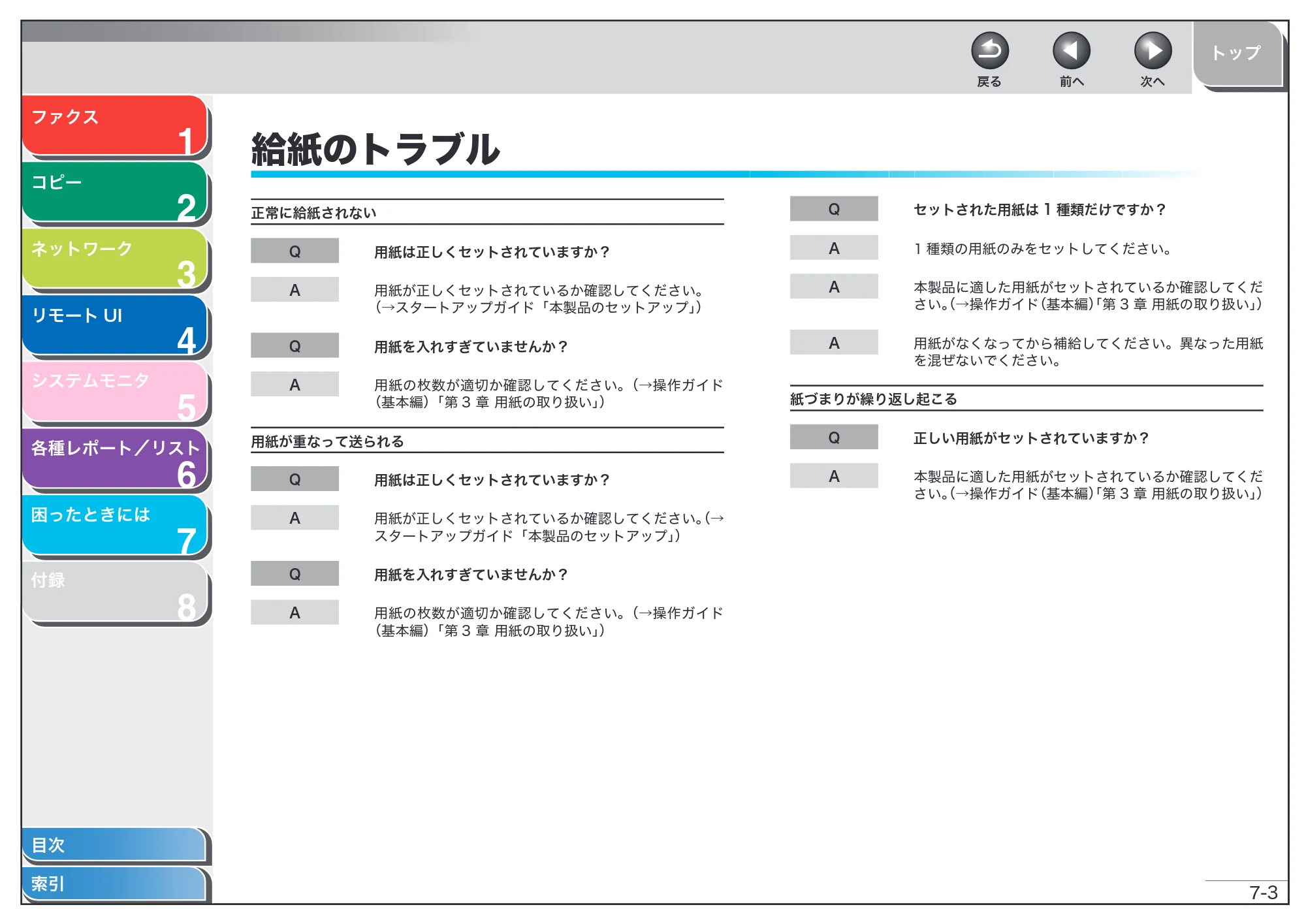Viewport: 1306px width, 924px height.
Task: Click the 戻る (back) round arrow icon
Action: pos(989,51)
